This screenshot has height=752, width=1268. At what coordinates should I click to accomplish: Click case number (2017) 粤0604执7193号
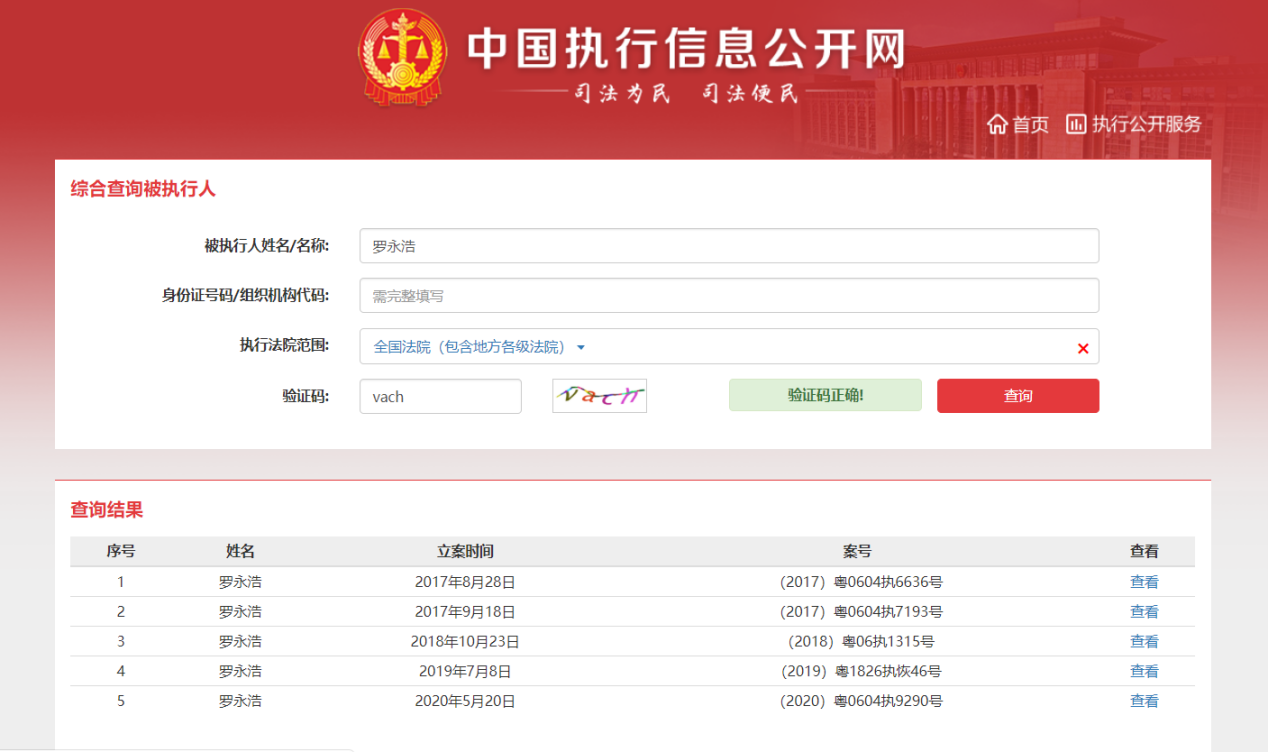coord(861,612)
